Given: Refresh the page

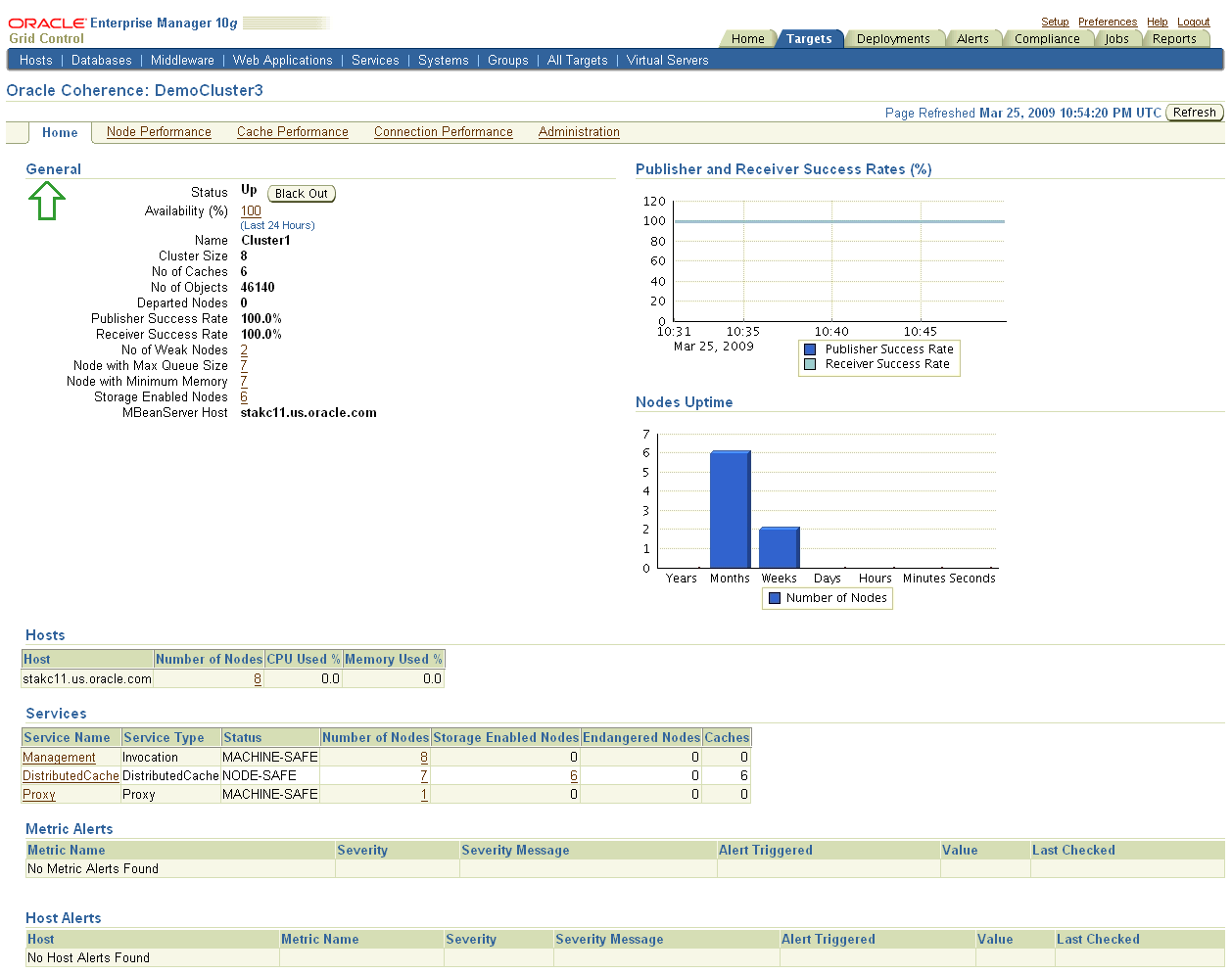Looking at the screenshot, I should [1194, 112].
